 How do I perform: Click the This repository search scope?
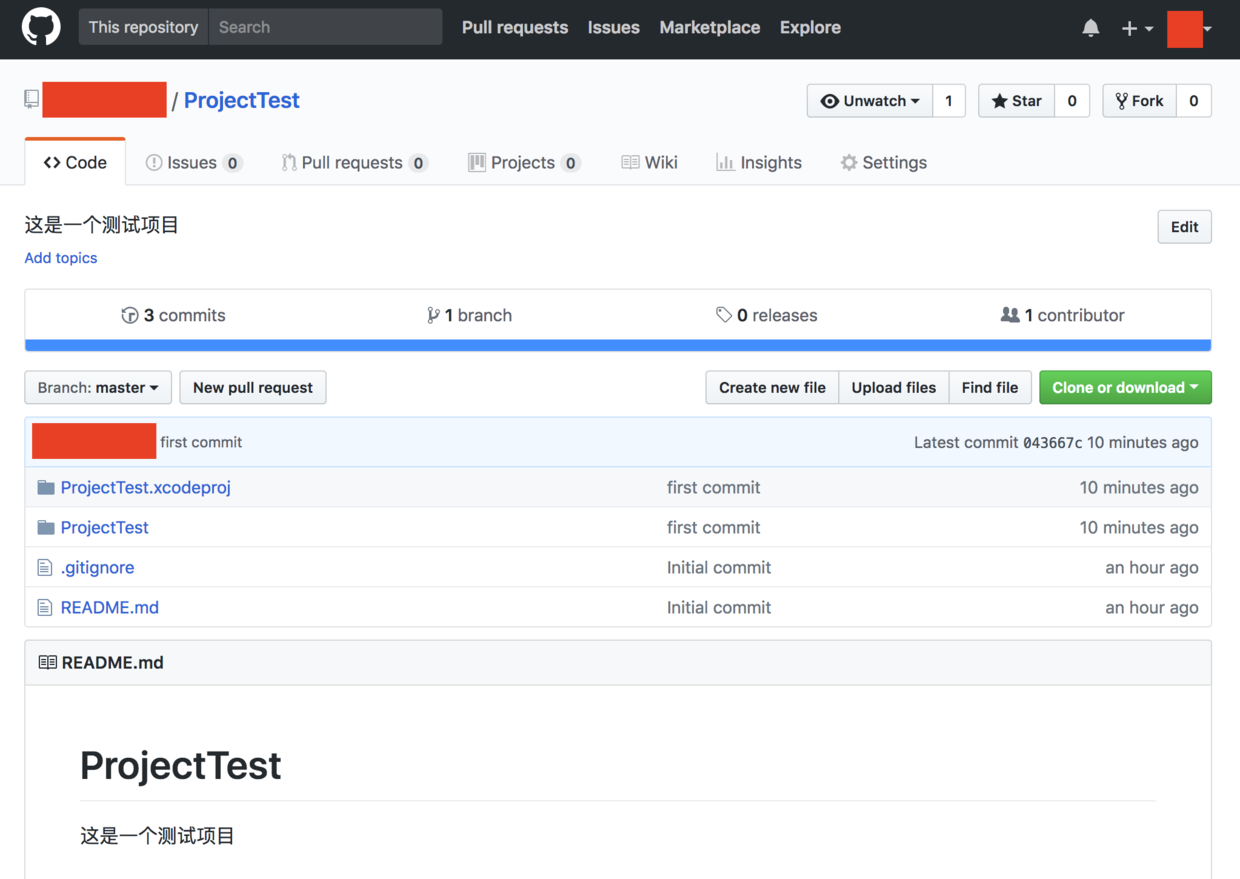pyautogui.click(x=143, y=27)
